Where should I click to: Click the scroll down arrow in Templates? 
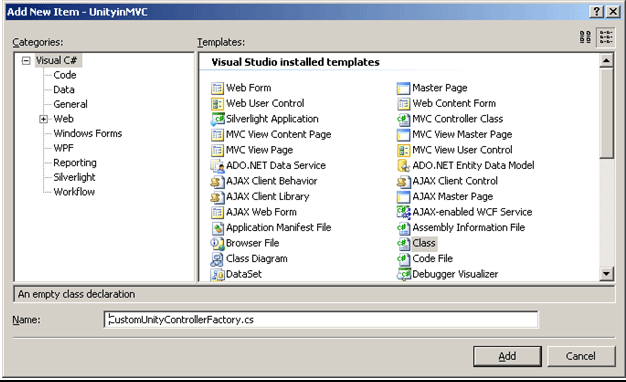tap(606, 273)
